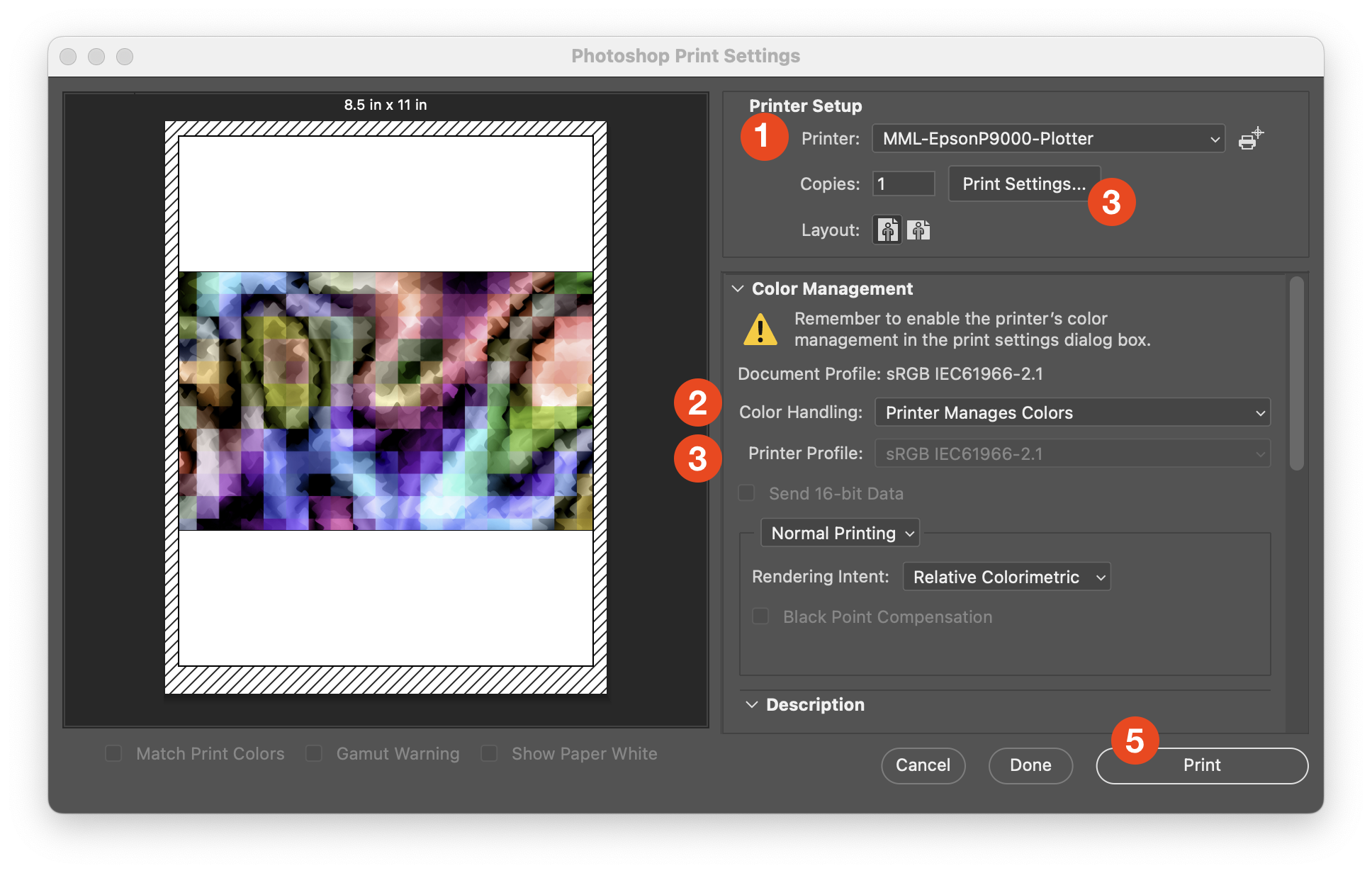Open the Printer selection dropdown
The height and width of the screenshot is (873, 1372).
click(1047, 139)
